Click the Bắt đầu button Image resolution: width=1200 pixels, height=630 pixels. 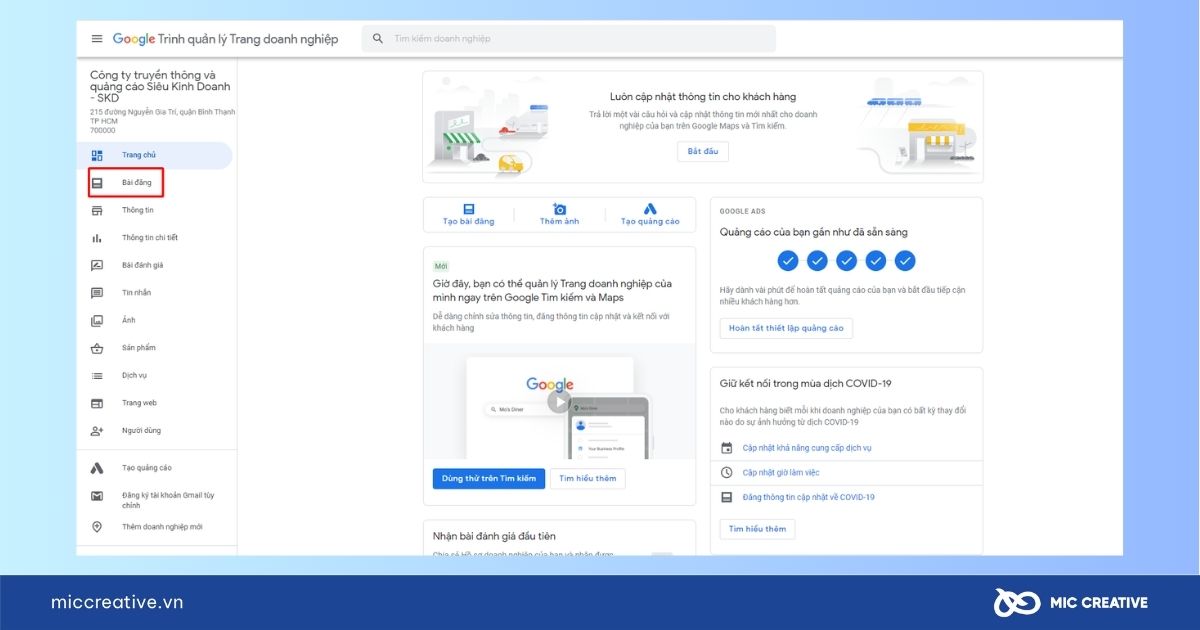(x=703, y=152)
